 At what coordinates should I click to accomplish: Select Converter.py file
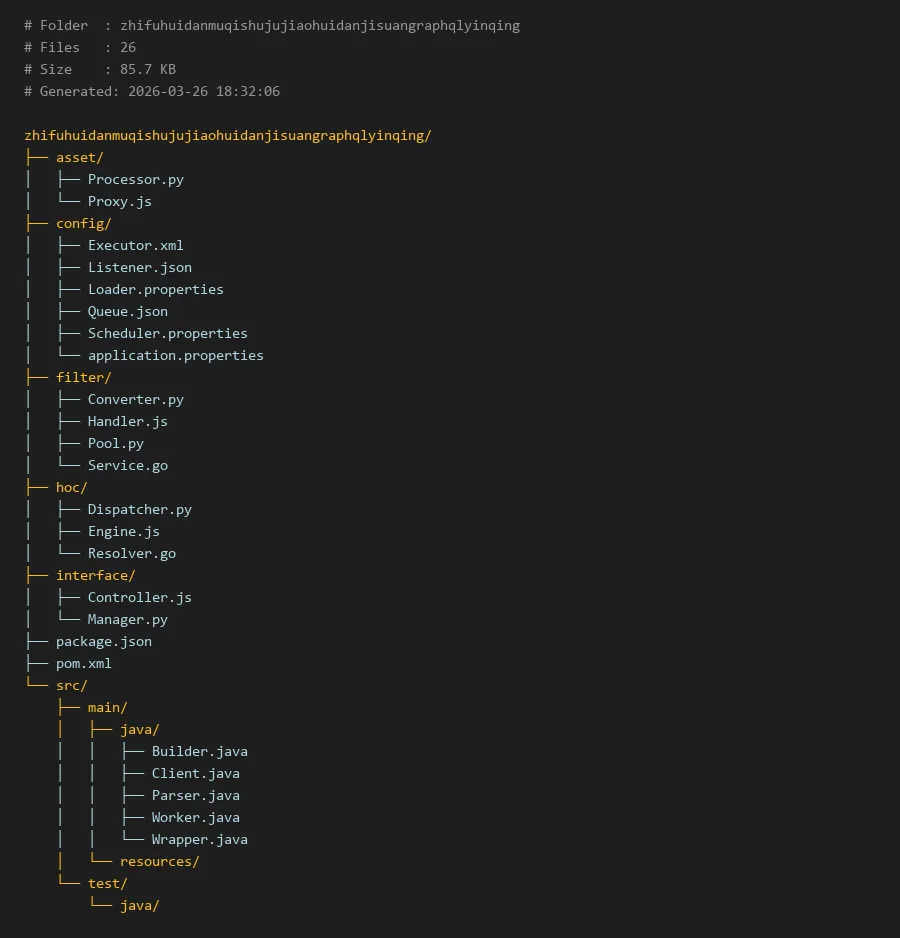click(x=135, y=399)
